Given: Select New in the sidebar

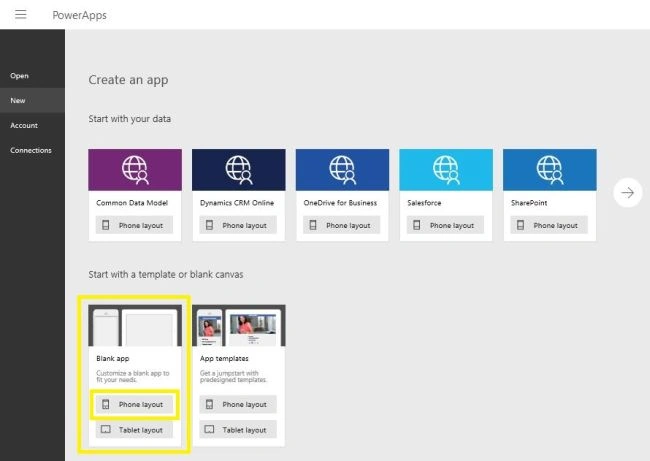Looking at the screenshot, I should click(x=32, y=100).
